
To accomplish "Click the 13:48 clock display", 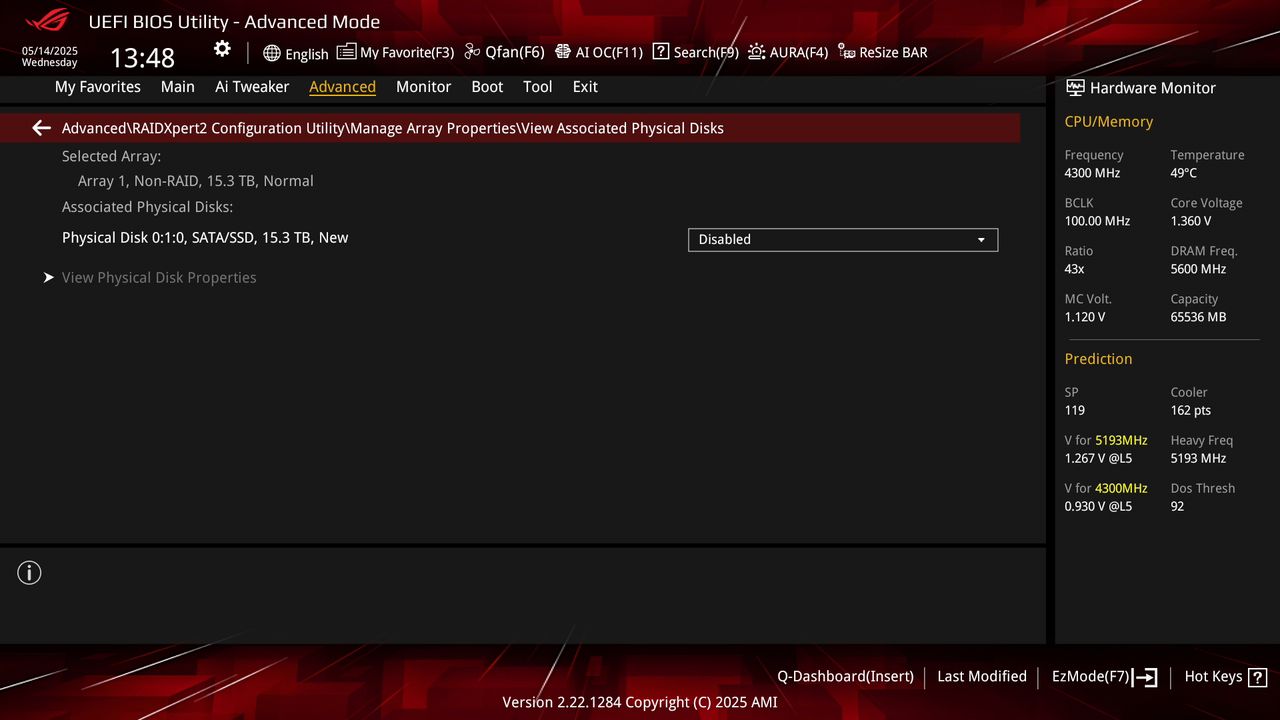I will [x=142, y=57].
